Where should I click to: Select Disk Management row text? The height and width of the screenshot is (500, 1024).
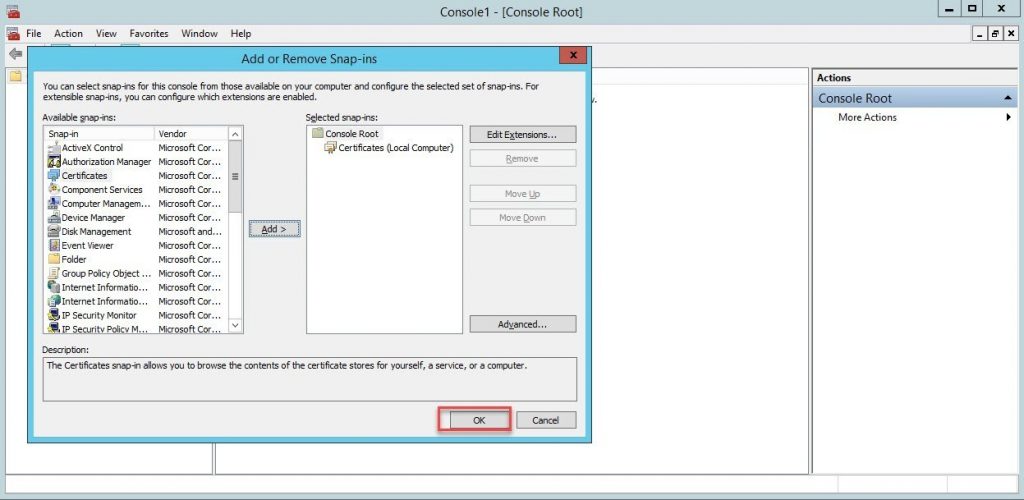click(96, 232)
